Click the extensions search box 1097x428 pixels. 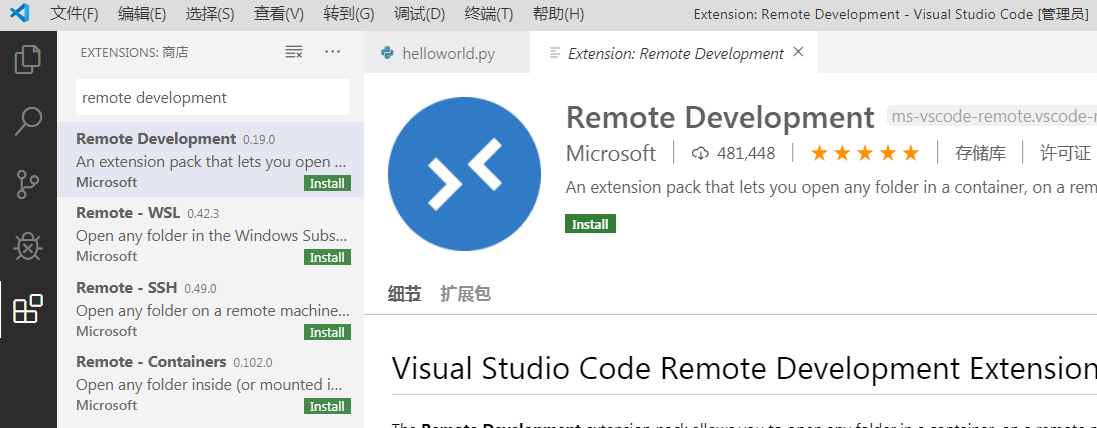[x=212, y=97]
